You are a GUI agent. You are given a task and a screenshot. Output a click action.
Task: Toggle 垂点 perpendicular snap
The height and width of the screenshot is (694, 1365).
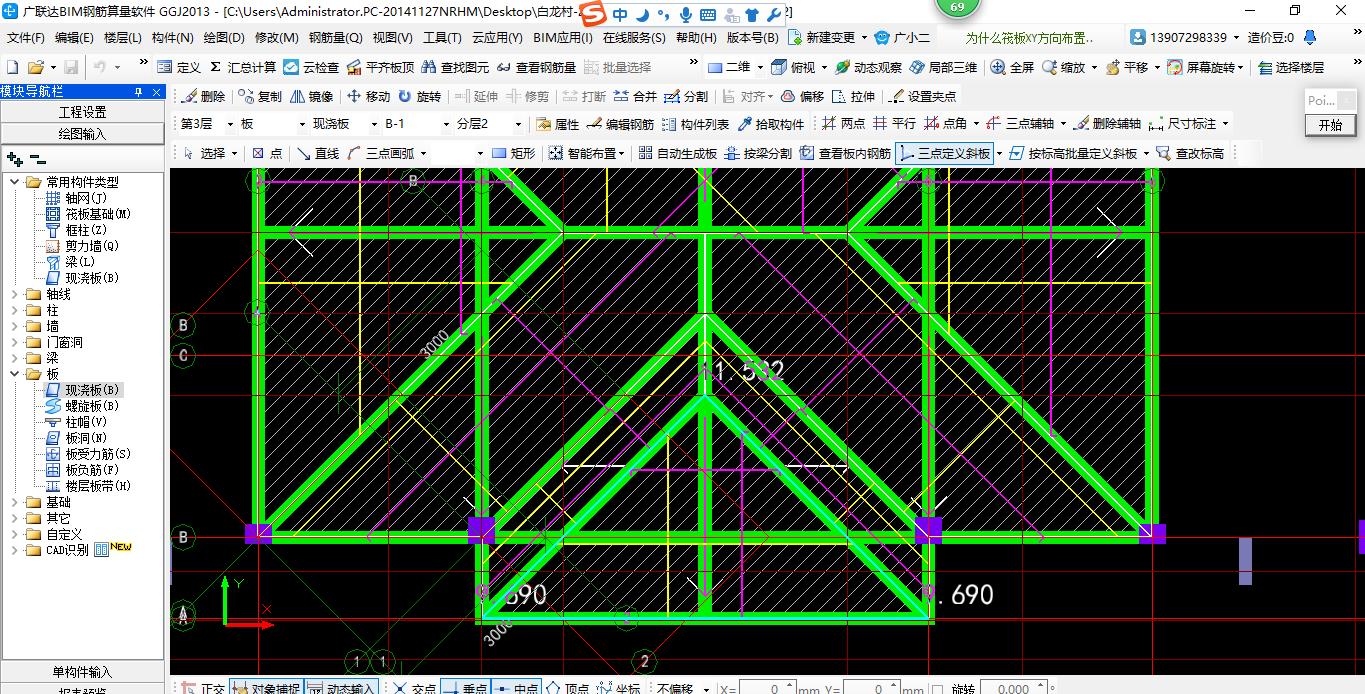coord(465,688)
